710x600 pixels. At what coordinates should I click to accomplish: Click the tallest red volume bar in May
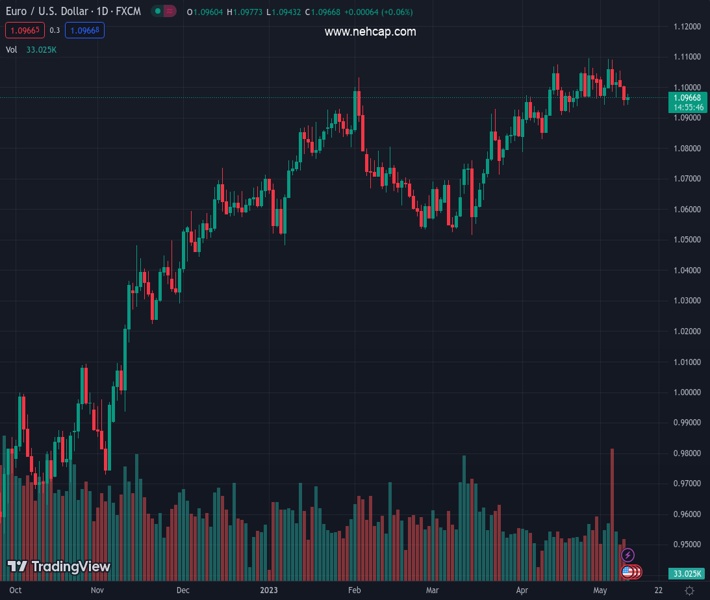pyautogui.click(x=612, y=510)
